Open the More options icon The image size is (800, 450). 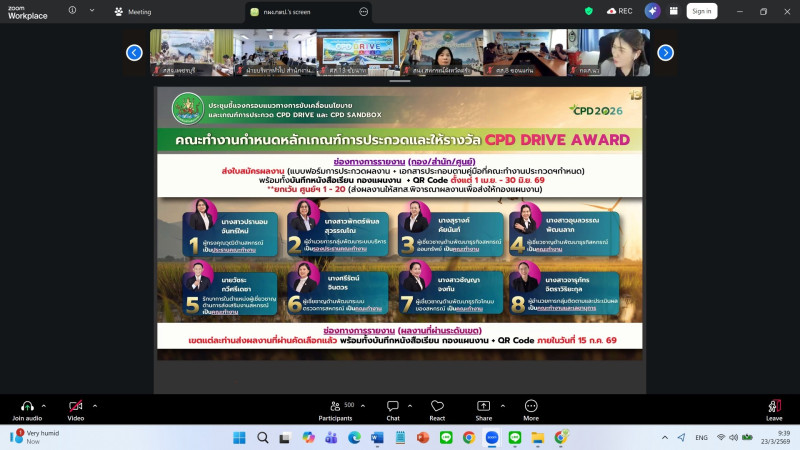(x=530, y=406)
